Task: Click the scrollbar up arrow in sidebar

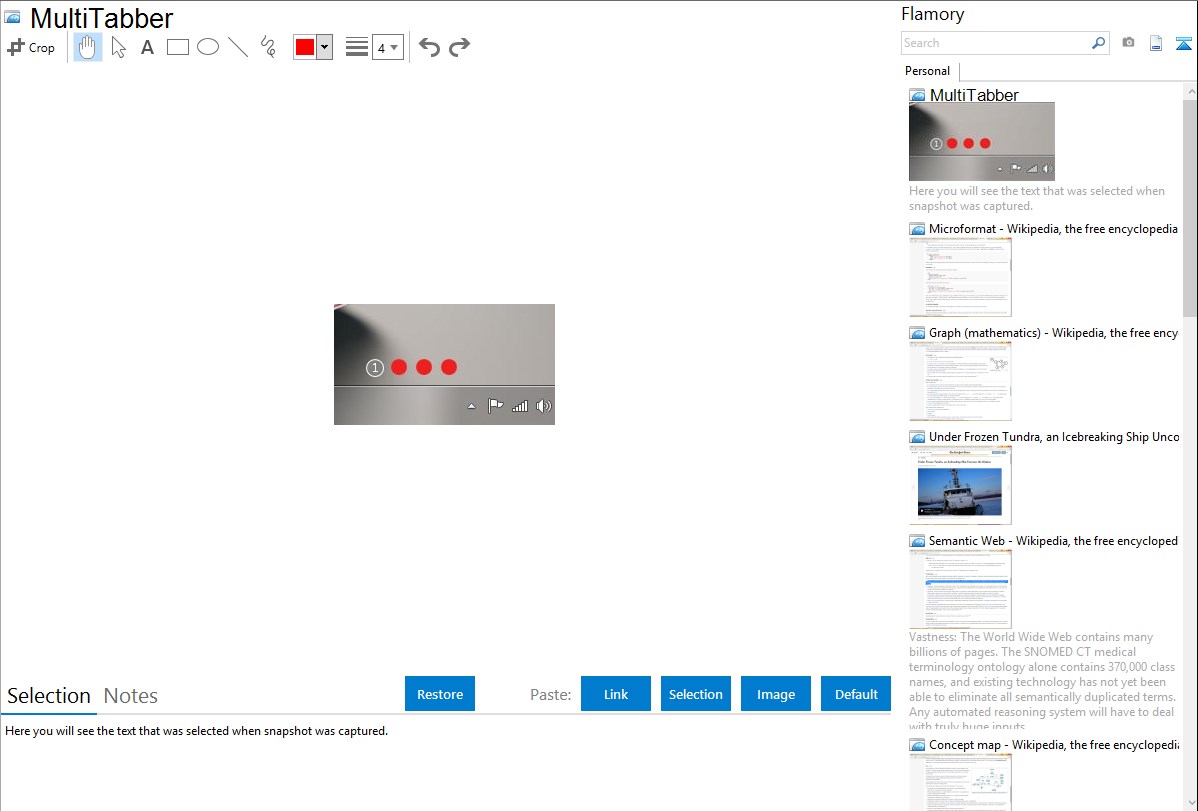Action: pyautogui.click(x=1190, y=91)
